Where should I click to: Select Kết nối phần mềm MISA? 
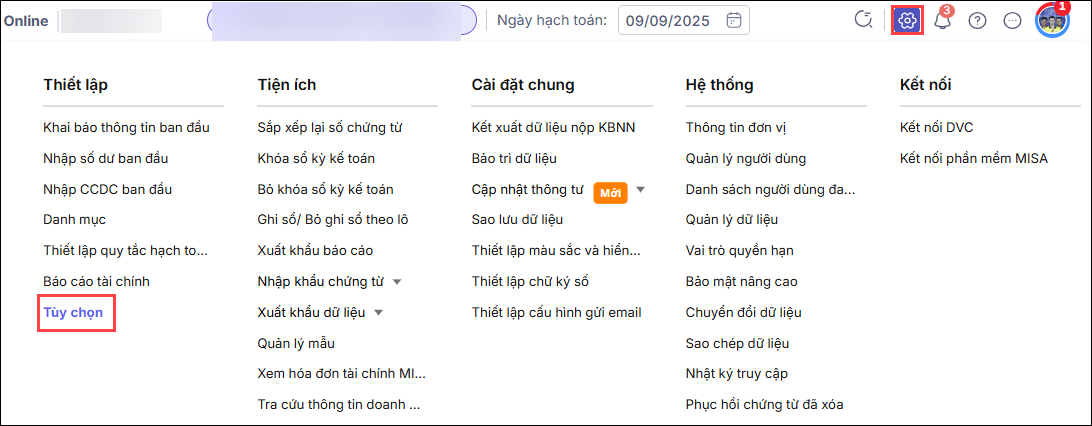[974, 159]
